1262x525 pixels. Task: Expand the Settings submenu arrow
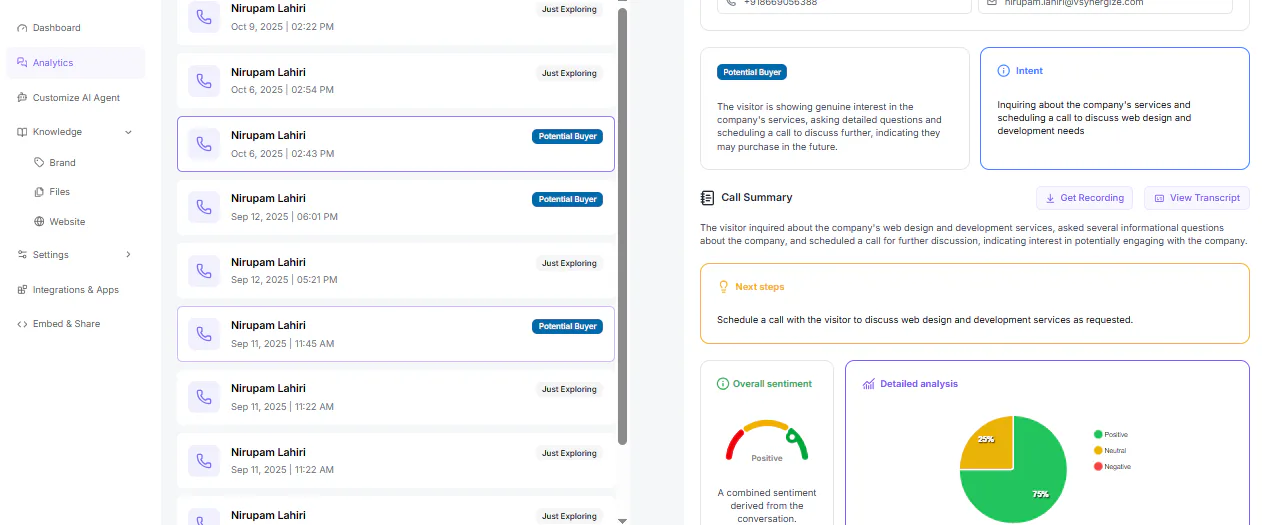coord(128,255)
